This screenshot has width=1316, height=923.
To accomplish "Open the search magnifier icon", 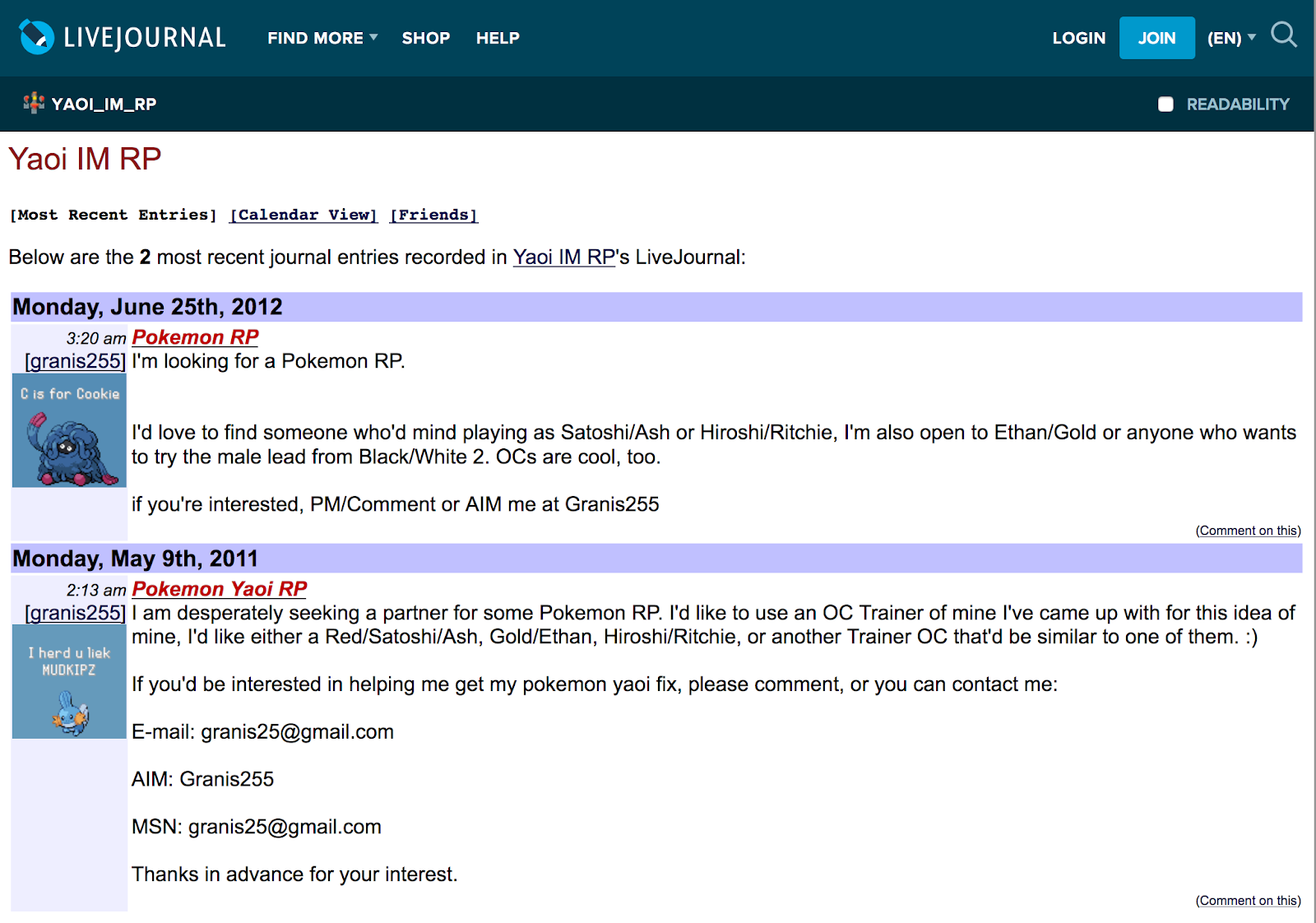I will 1283,35.
